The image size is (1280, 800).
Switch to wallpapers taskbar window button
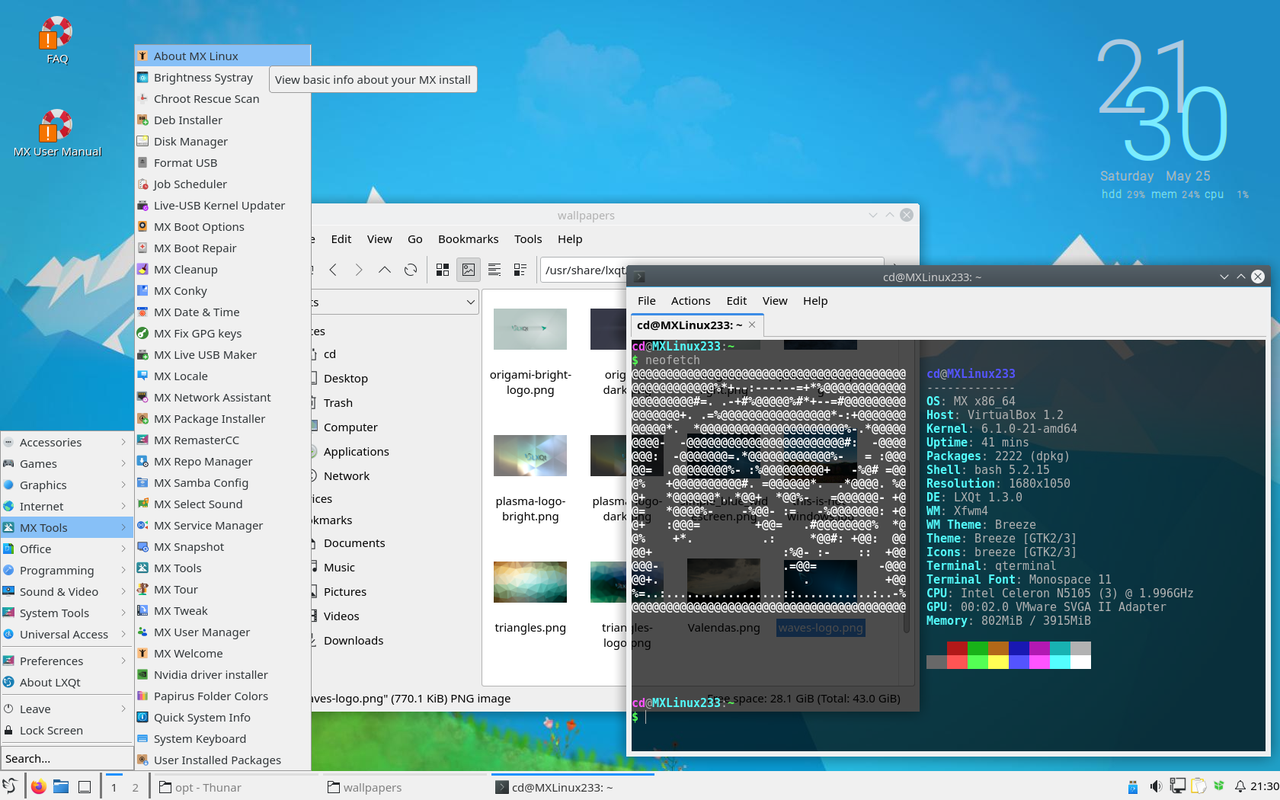click(406, 787)
